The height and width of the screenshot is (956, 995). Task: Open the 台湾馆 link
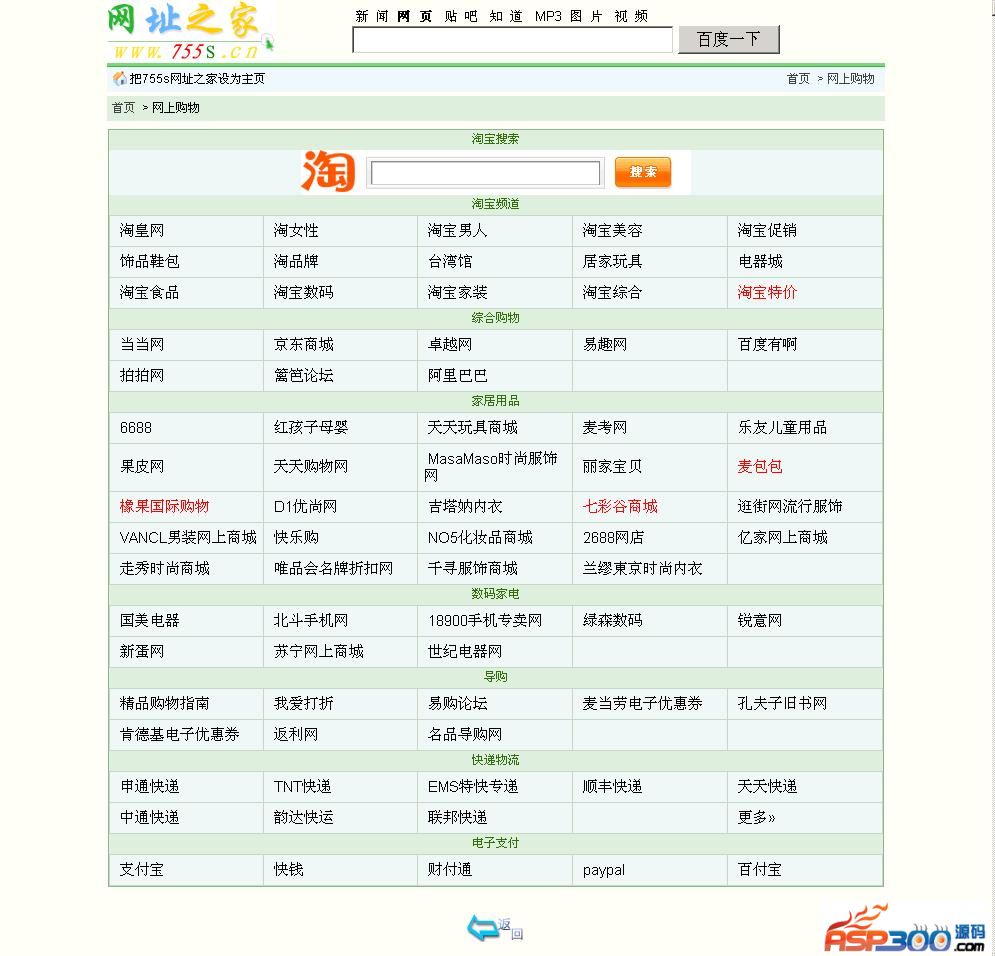pyautogui.click(x=450, y=261)
